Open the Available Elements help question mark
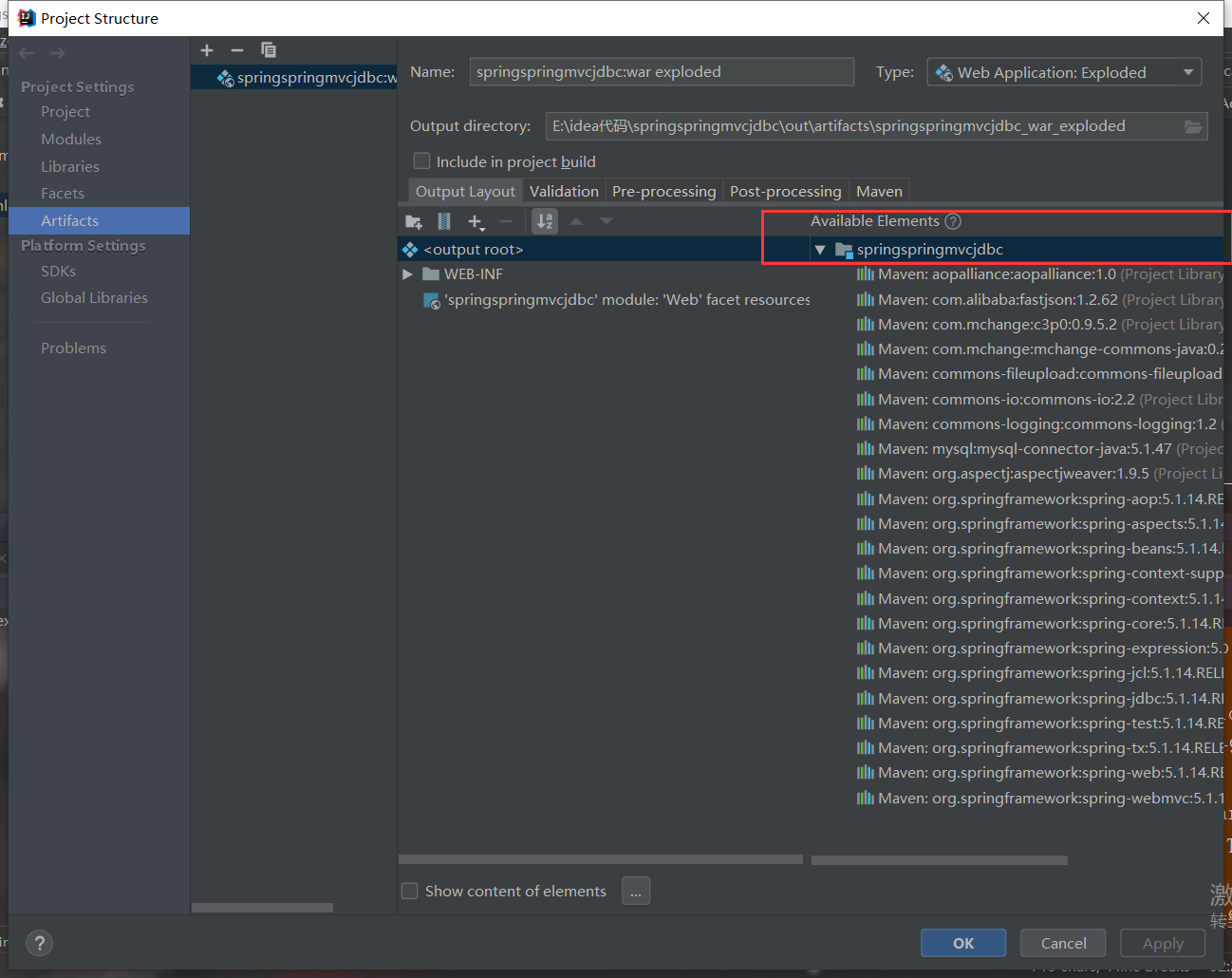The height and width of the screenshot is (978, 1232). [953, 220]
